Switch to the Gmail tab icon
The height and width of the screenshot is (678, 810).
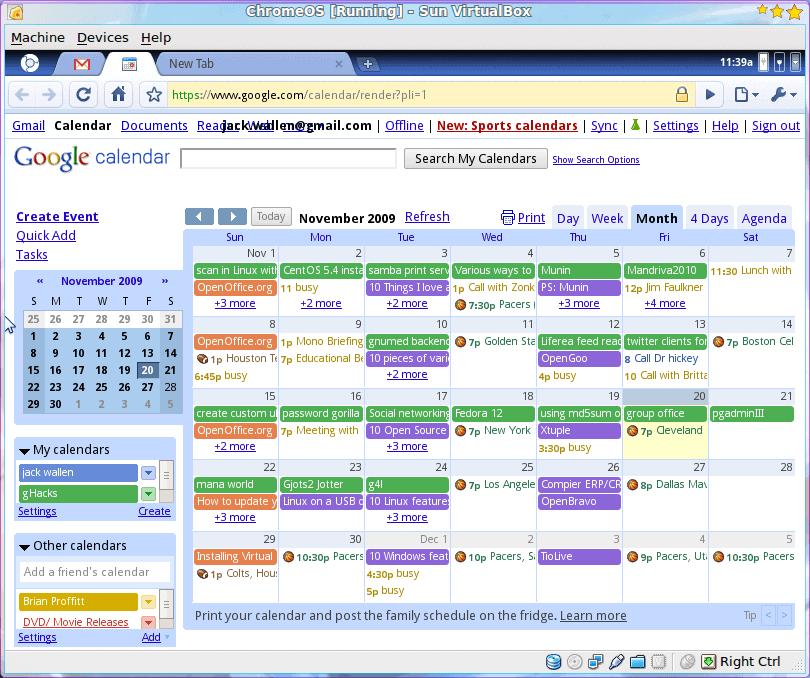point(82,64)
